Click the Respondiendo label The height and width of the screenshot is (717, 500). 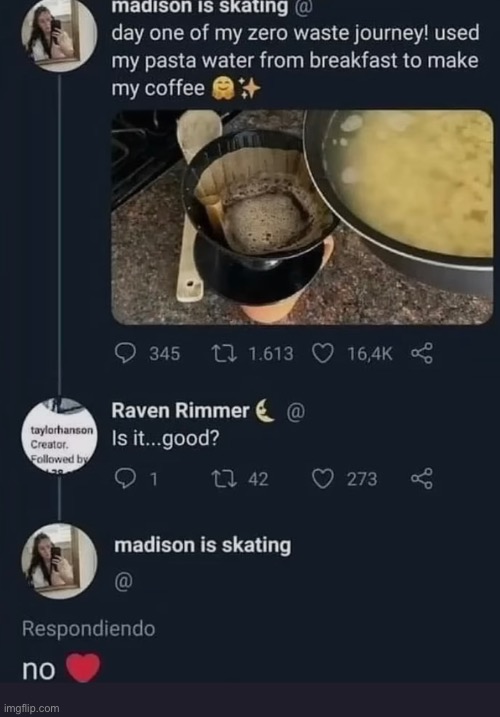[x=89, y=629]
